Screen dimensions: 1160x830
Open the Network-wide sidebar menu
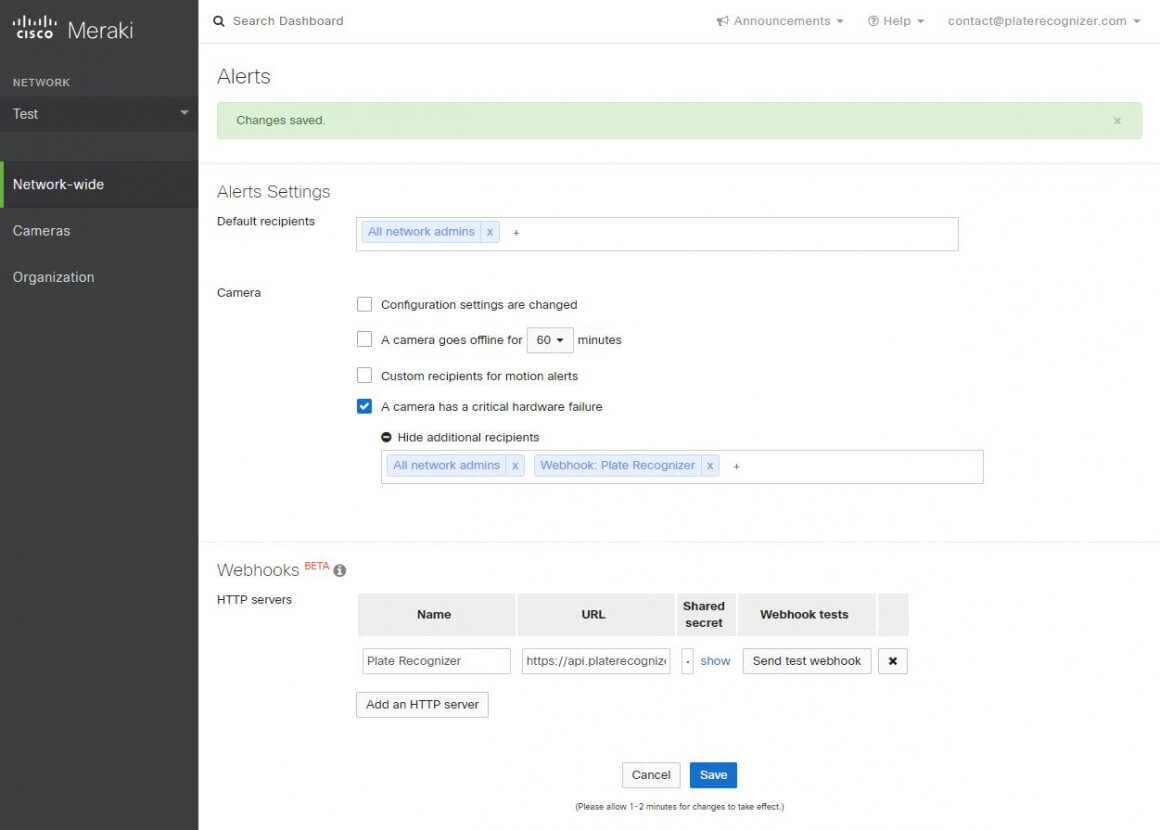[x=99, y=184]
